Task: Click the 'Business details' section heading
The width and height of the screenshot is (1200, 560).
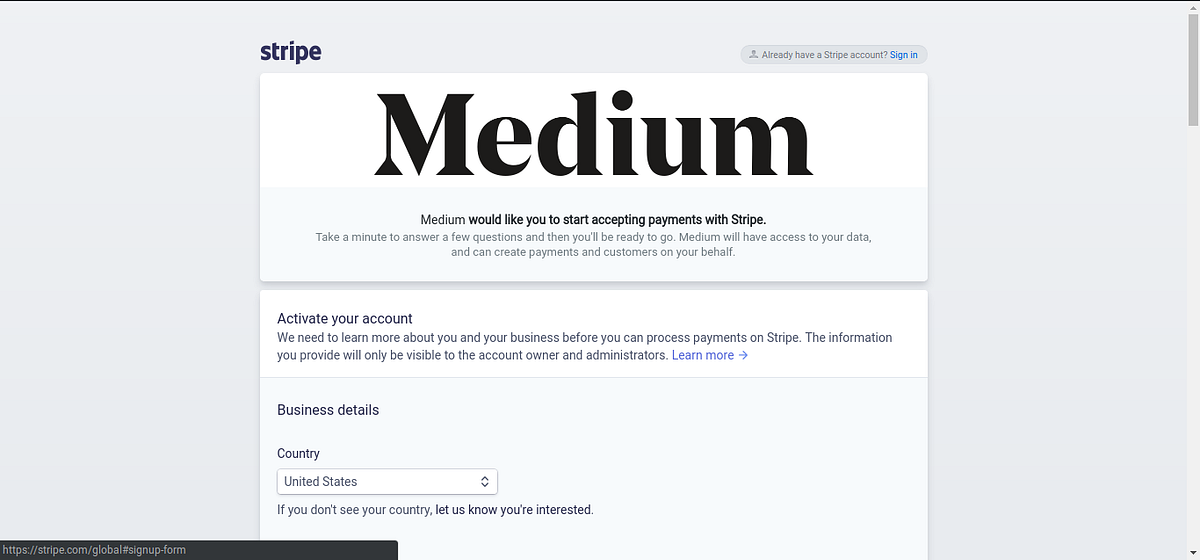Action: click(328, 410)
